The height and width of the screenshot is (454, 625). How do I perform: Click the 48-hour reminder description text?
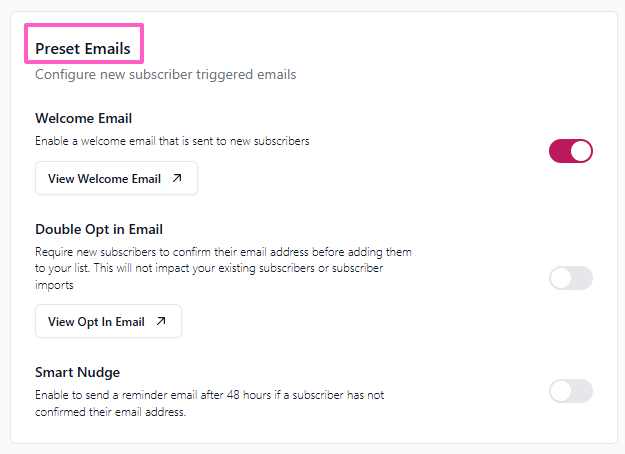pyautogui.click(x=210, y=403)
